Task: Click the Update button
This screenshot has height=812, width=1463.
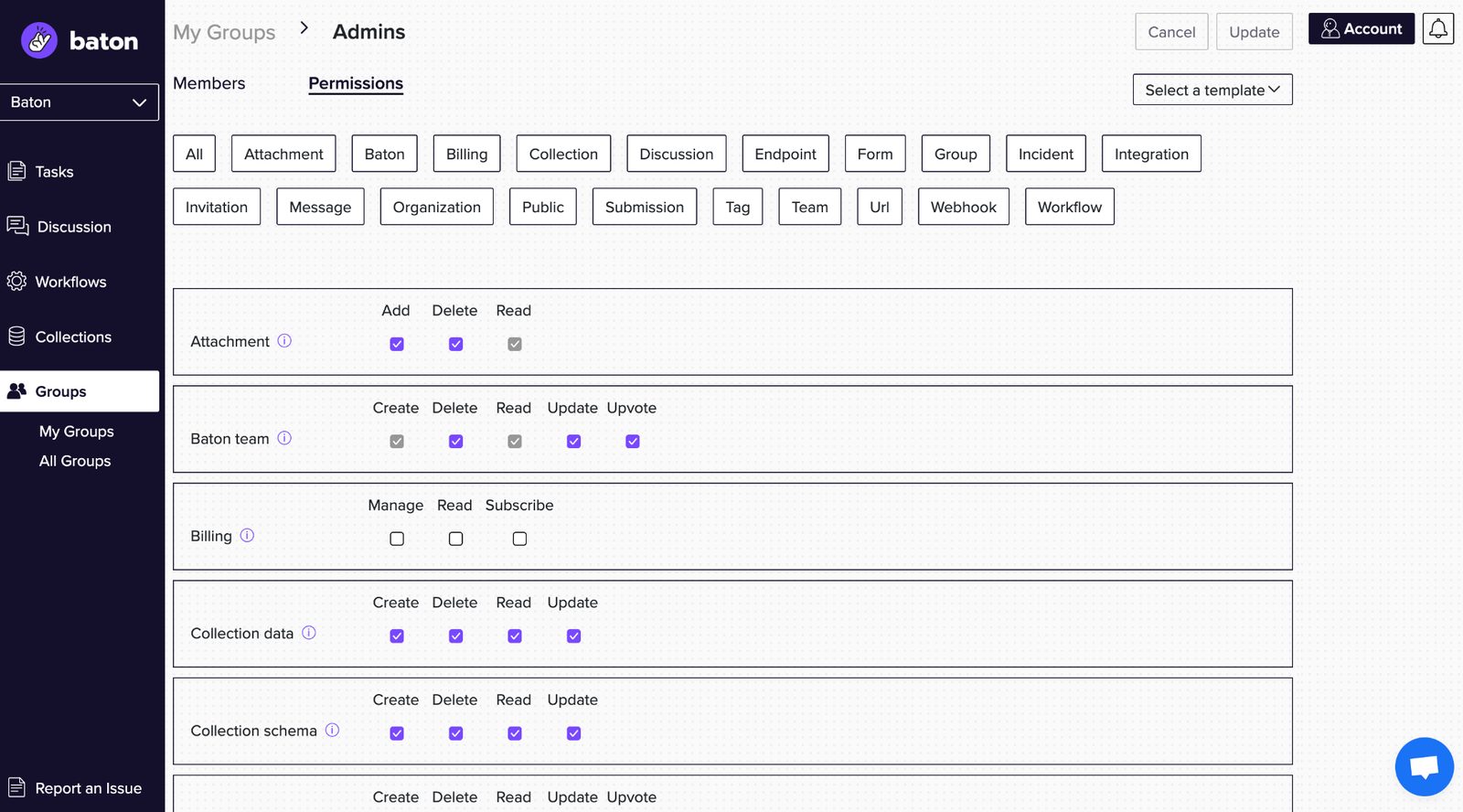Action: pyautogui.click(x=1255, y=32)
